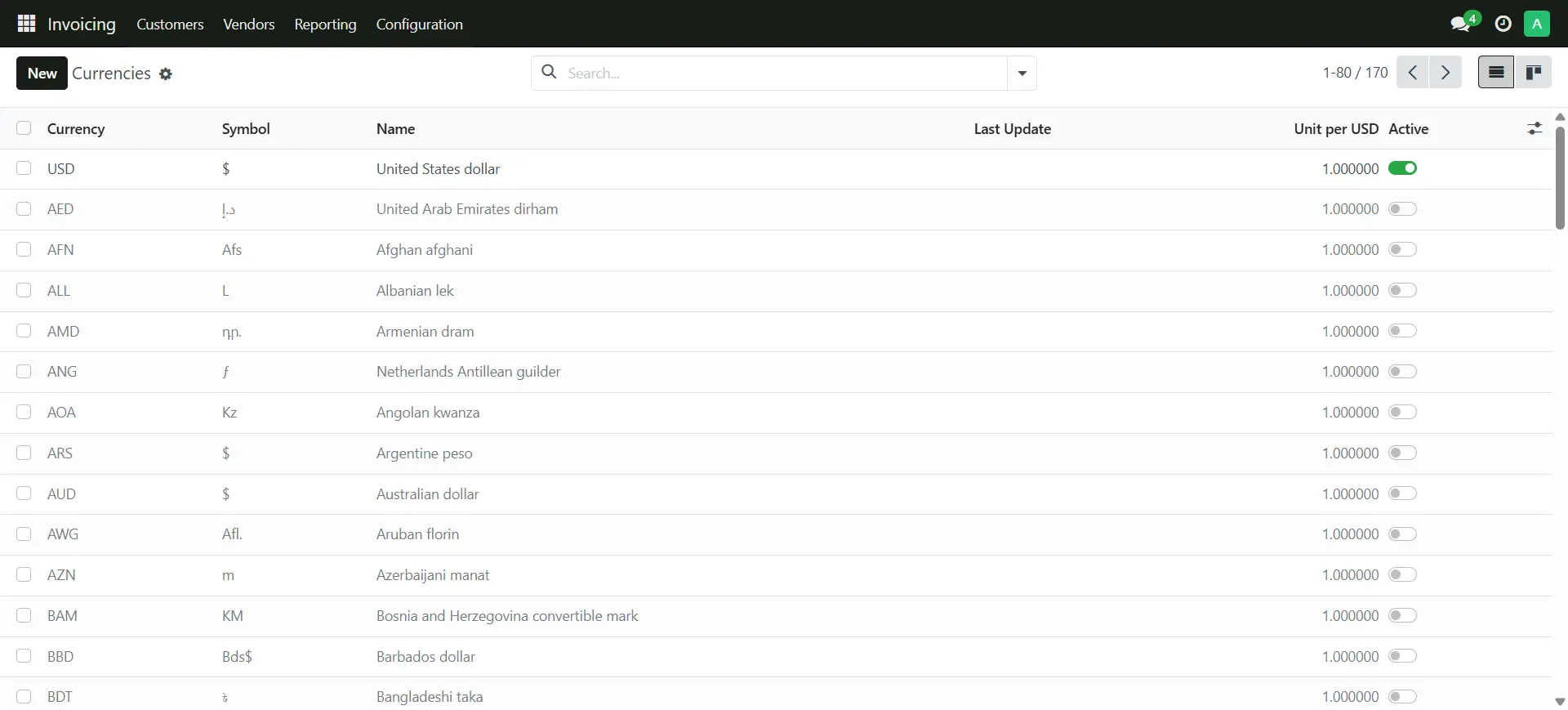This screenshot has height=710, width=1568.
Task: Open the Configuration menu
Action: click(x=419, y=25)
